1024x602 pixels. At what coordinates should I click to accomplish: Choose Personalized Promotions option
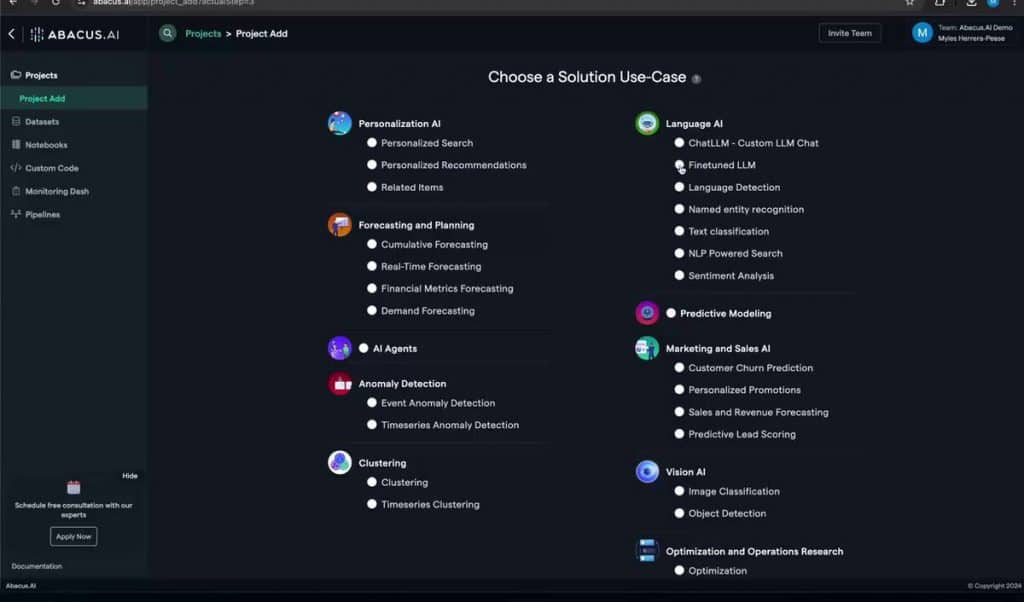(679, 390)
